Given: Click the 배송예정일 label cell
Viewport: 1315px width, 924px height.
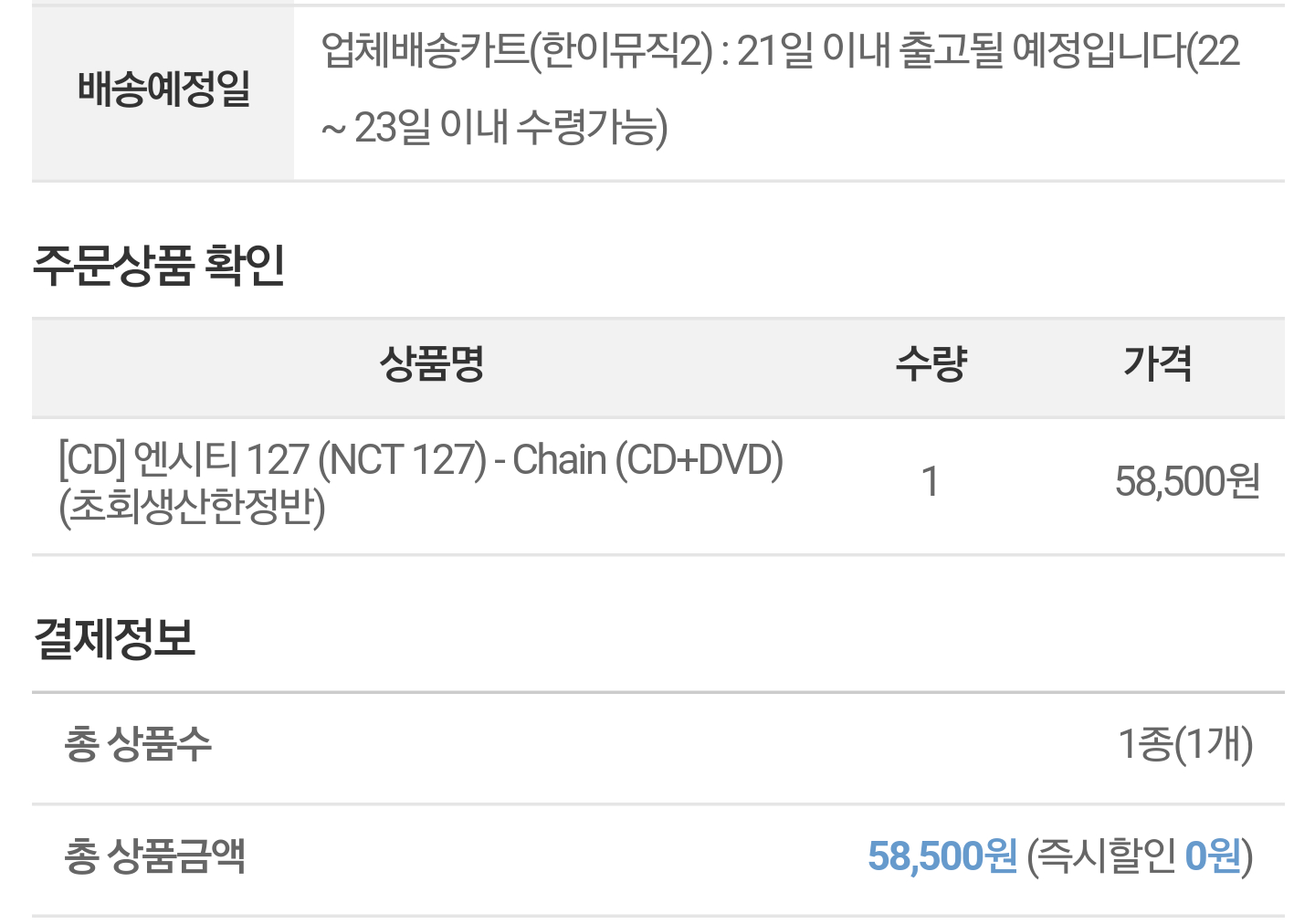Looking at the screenshot, I should coord(163,89).
